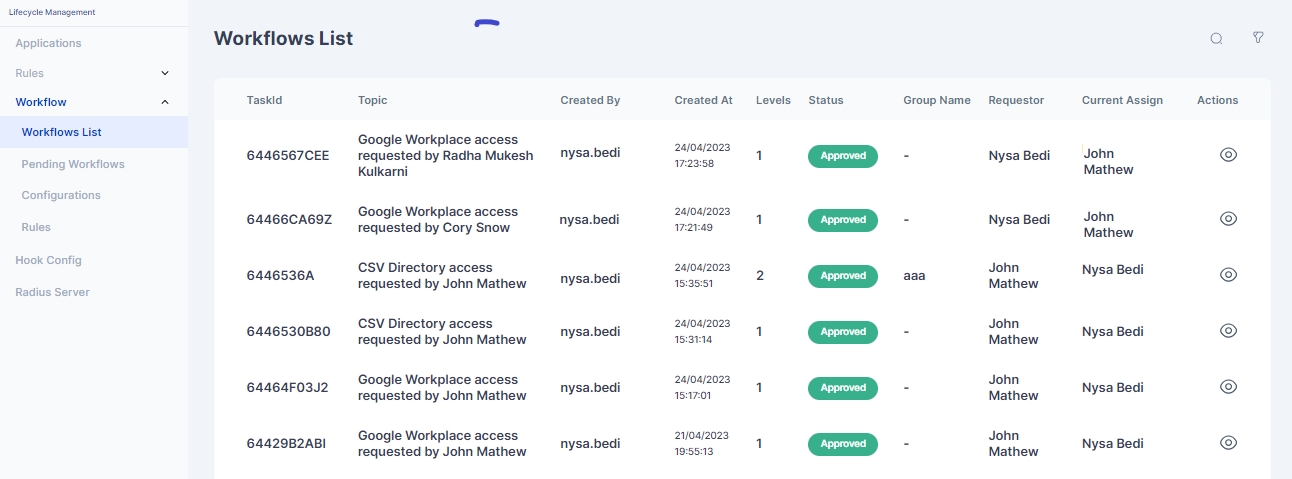Screen dimensions: 1292x479
Task: View task 6446530B80 using eye icon
Action: coord(1229,331)
